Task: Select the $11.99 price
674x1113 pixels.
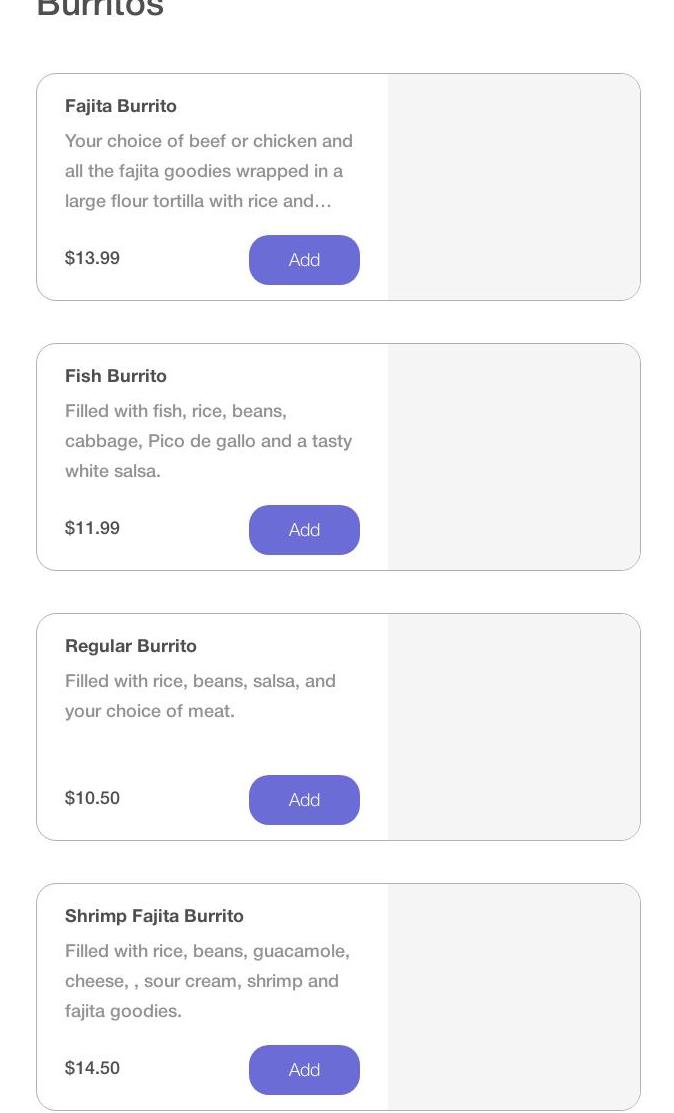Action: point(92,528)
